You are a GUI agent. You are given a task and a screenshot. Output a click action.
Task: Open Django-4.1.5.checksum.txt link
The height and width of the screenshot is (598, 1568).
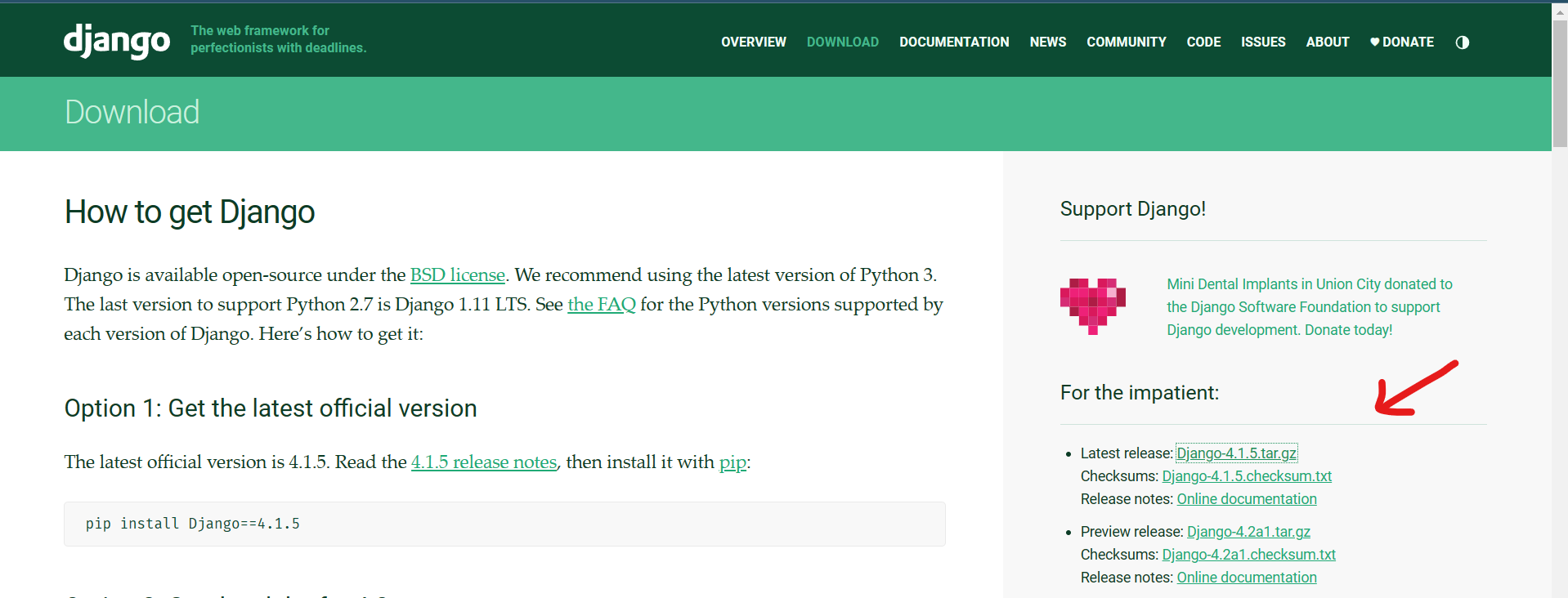click(x=1247, y=476)
